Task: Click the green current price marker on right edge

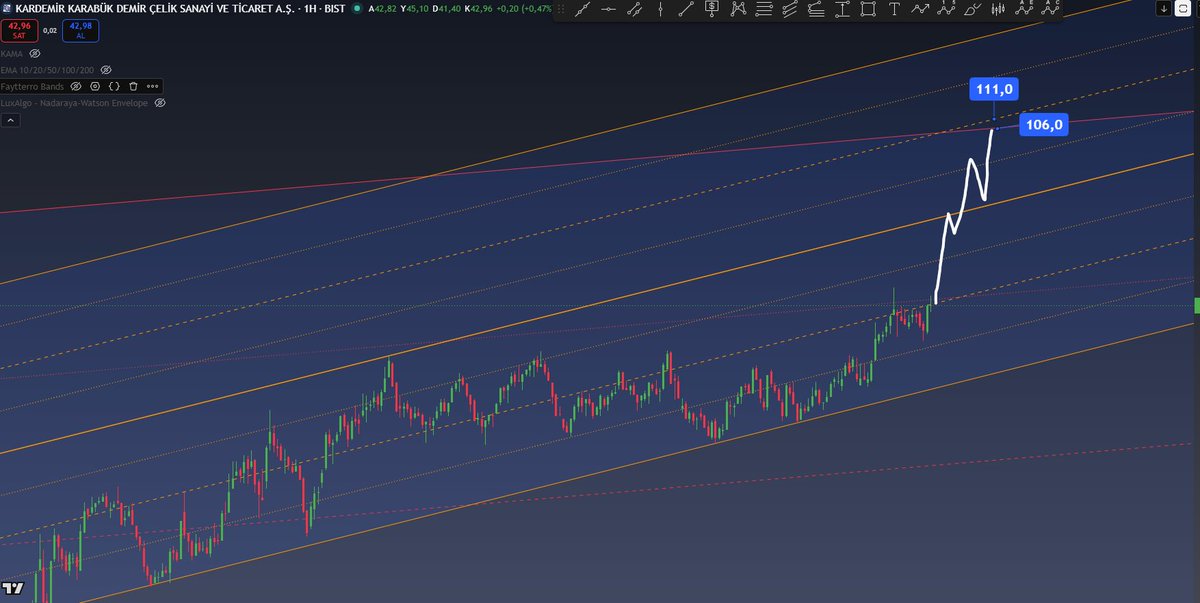Action: pos(1197,304)
